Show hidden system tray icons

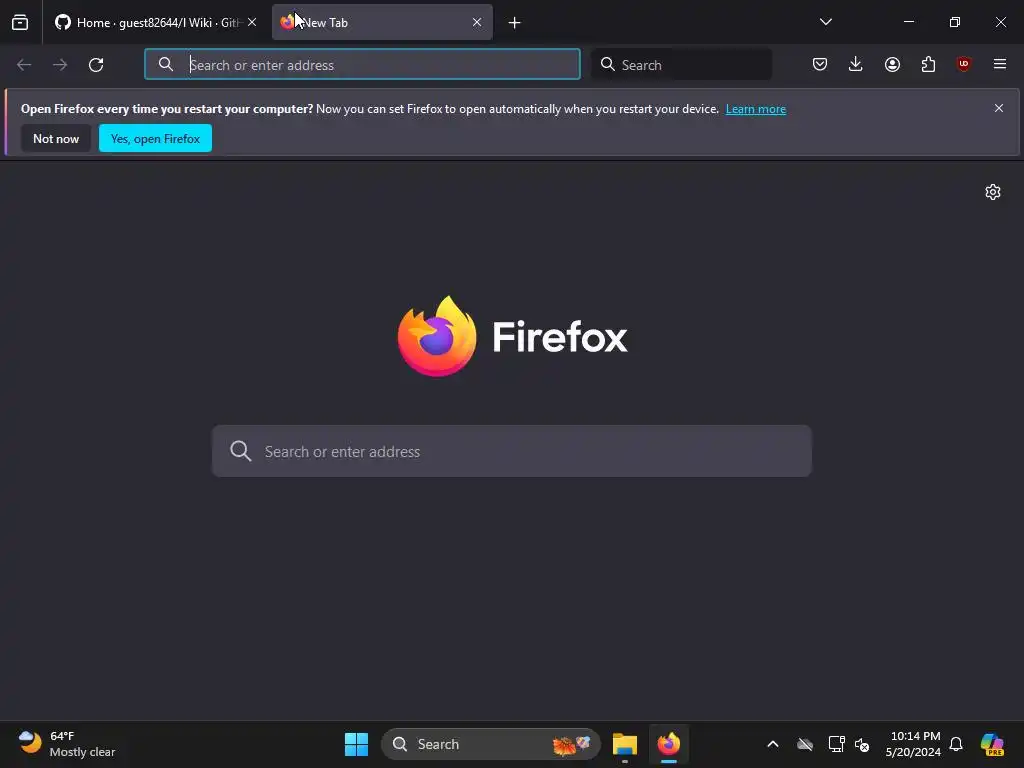[x=773, y=744]
